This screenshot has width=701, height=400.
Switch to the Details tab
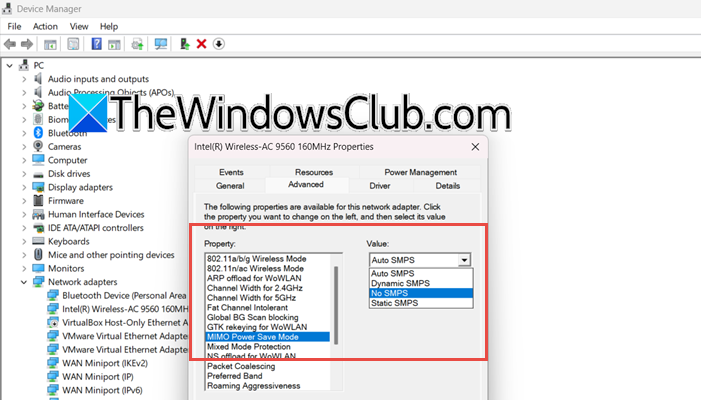(x=448, y=185)
